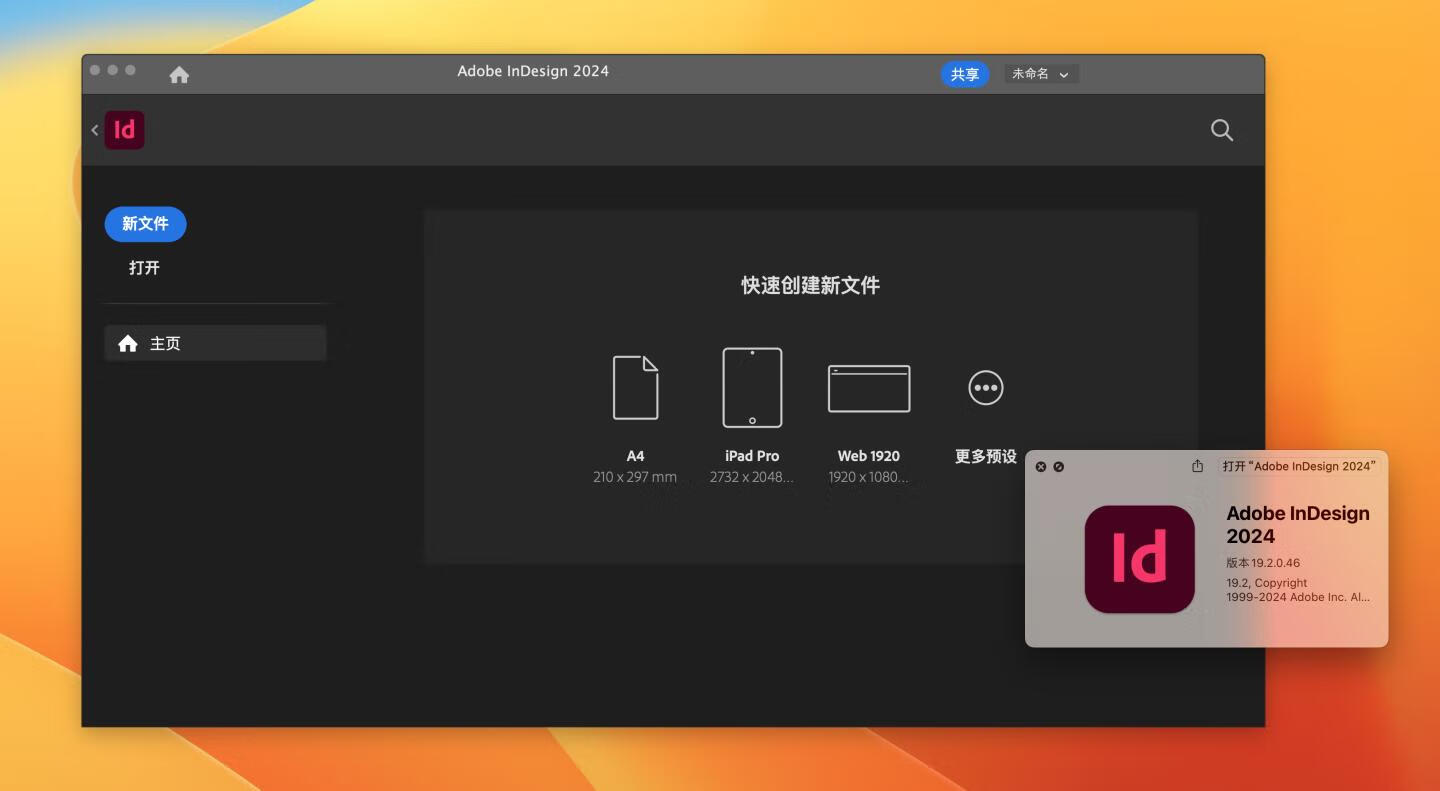Click the InDesign Id logo in header
This screenshot has width=1440, height=791.
tap(125, 130)
